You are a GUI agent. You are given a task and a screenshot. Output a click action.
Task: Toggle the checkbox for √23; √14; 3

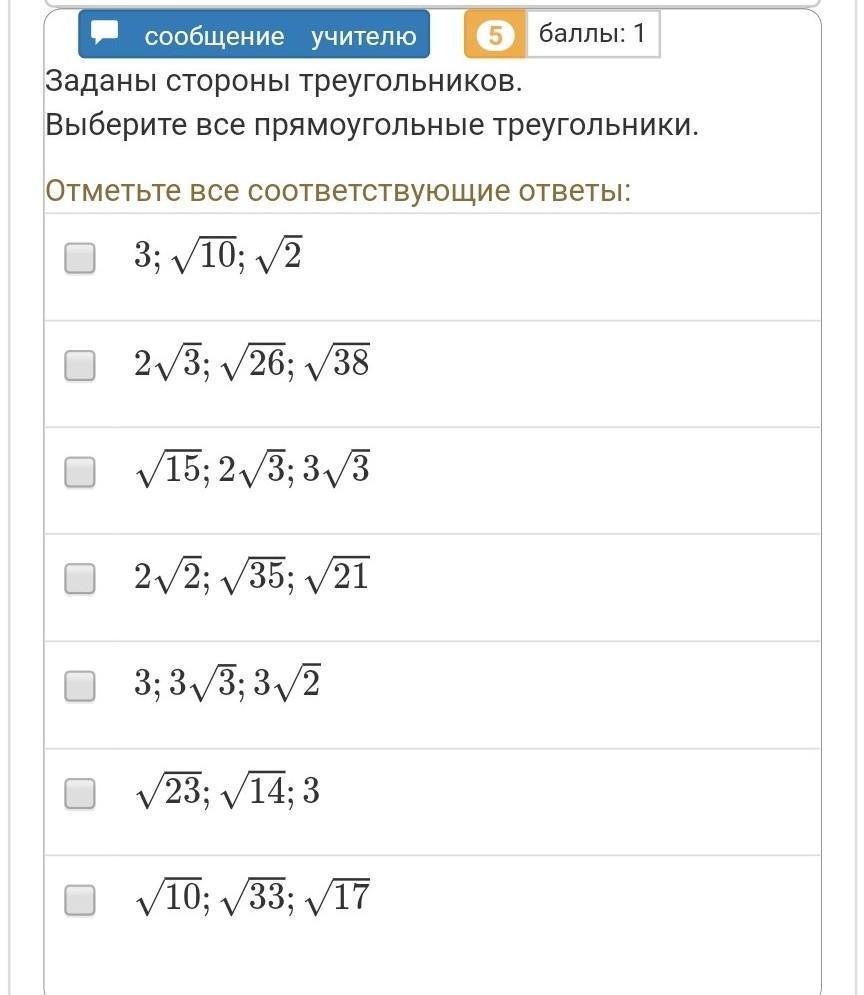tap(80, 793)
